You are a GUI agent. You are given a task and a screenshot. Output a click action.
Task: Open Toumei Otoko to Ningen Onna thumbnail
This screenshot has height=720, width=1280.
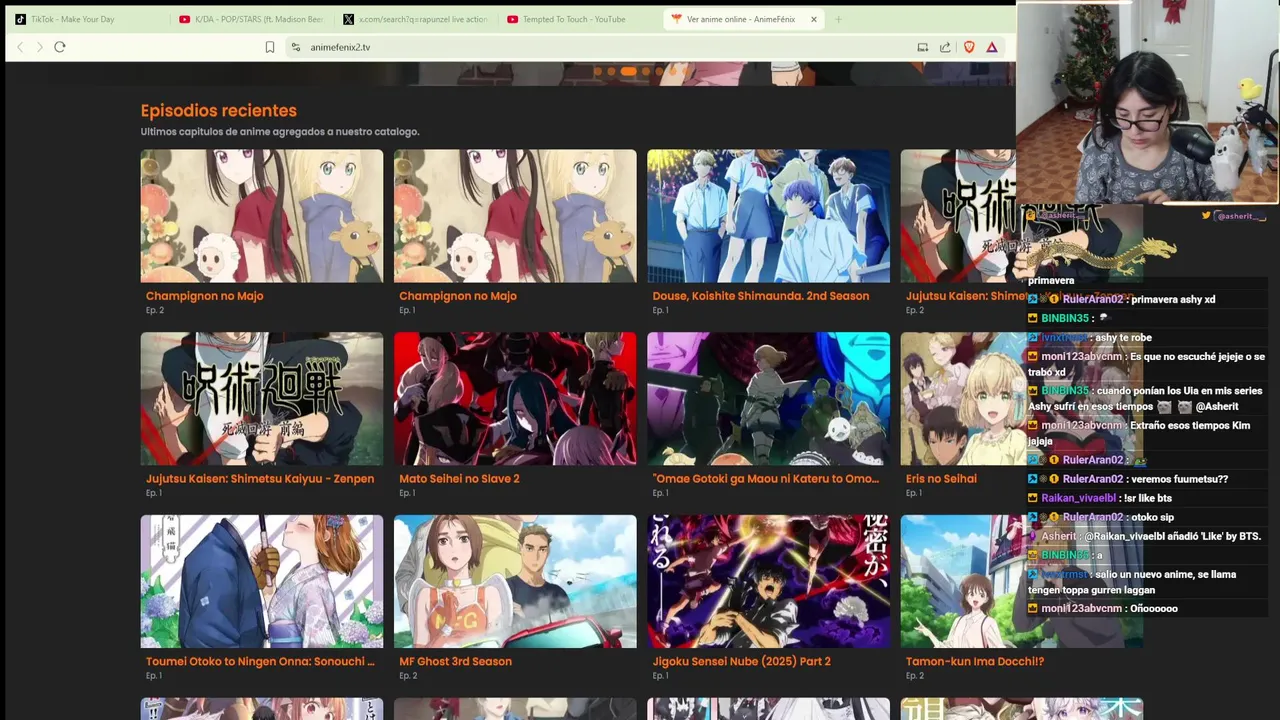coord(262,582)
